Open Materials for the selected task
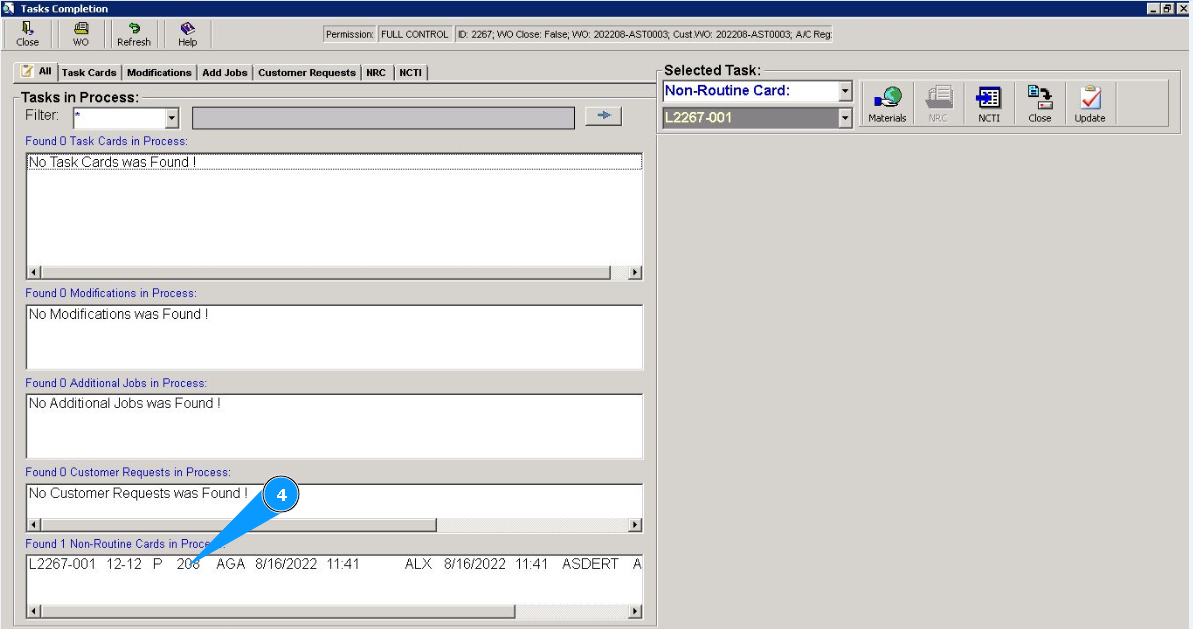1193x631 pixels. coord(887,104)
